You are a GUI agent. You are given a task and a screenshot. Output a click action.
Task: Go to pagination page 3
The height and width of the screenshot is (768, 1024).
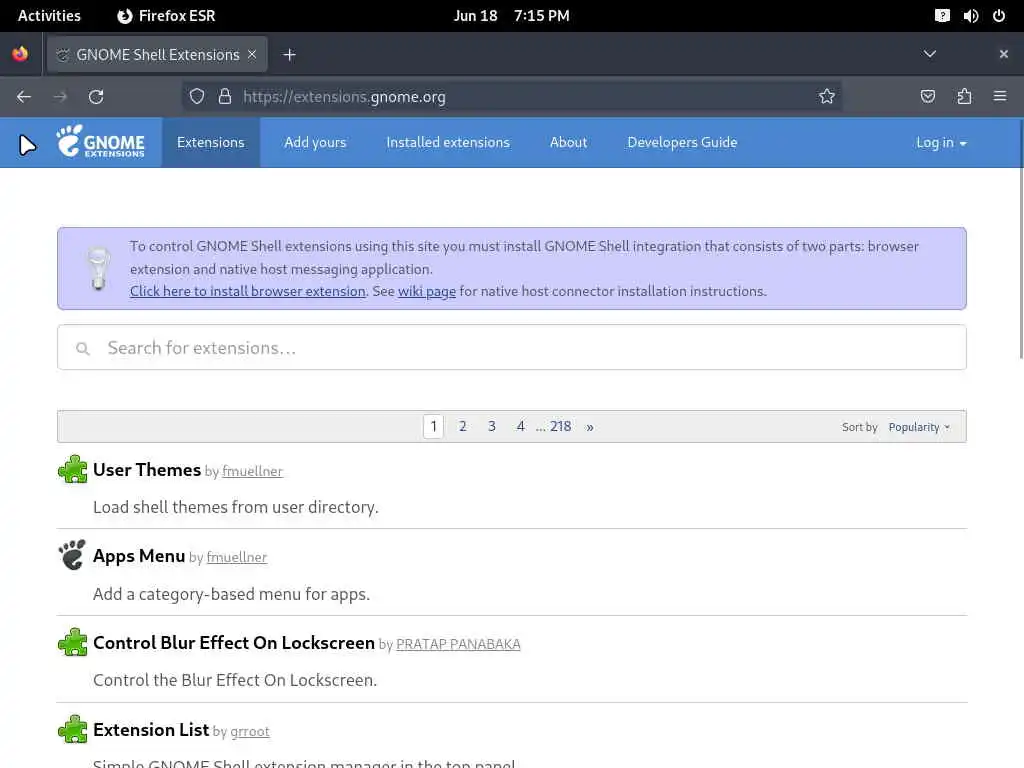[492, 426]
